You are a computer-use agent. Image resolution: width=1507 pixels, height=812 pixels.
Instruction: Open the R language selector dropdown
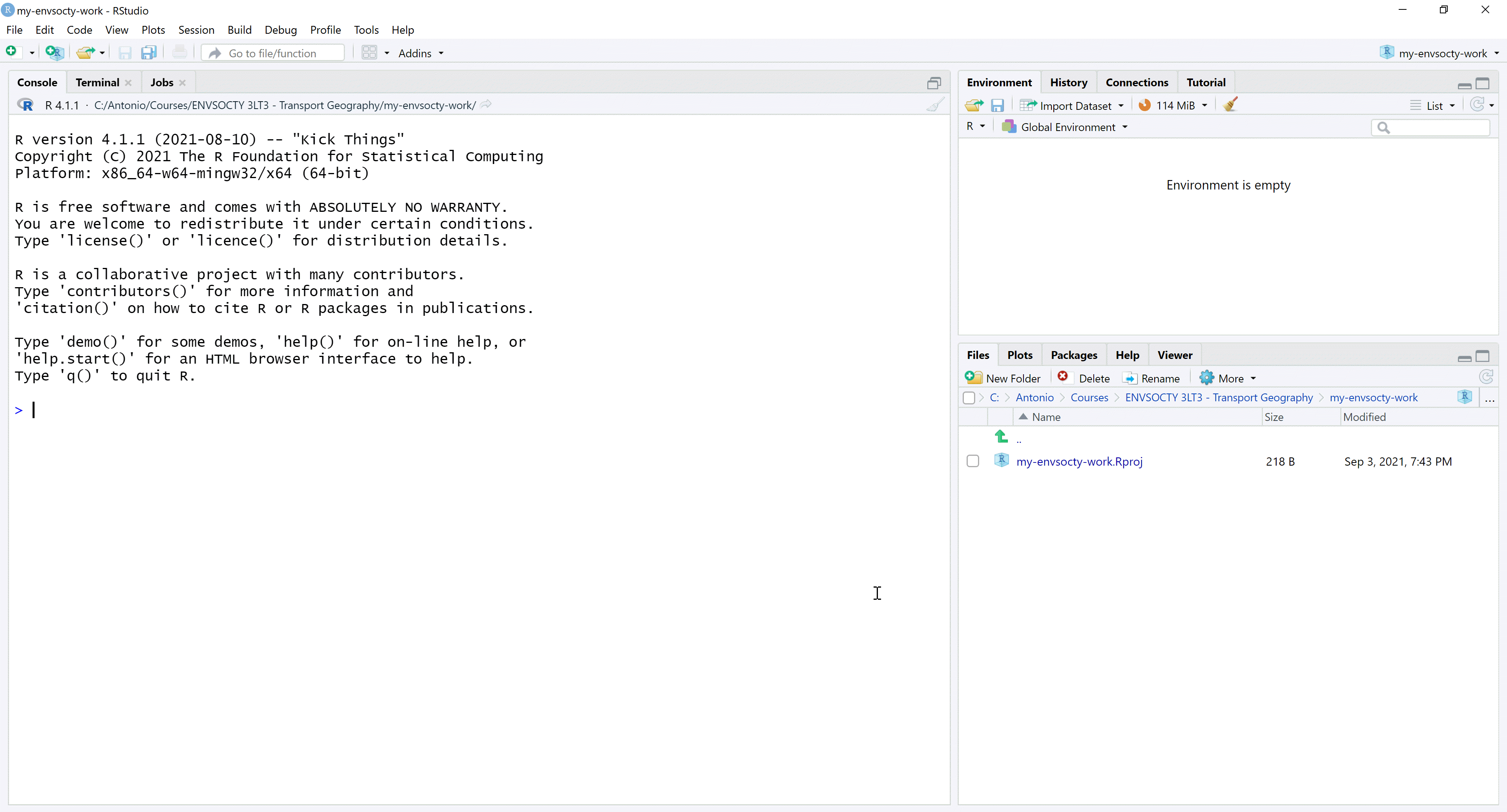point(975,126)
